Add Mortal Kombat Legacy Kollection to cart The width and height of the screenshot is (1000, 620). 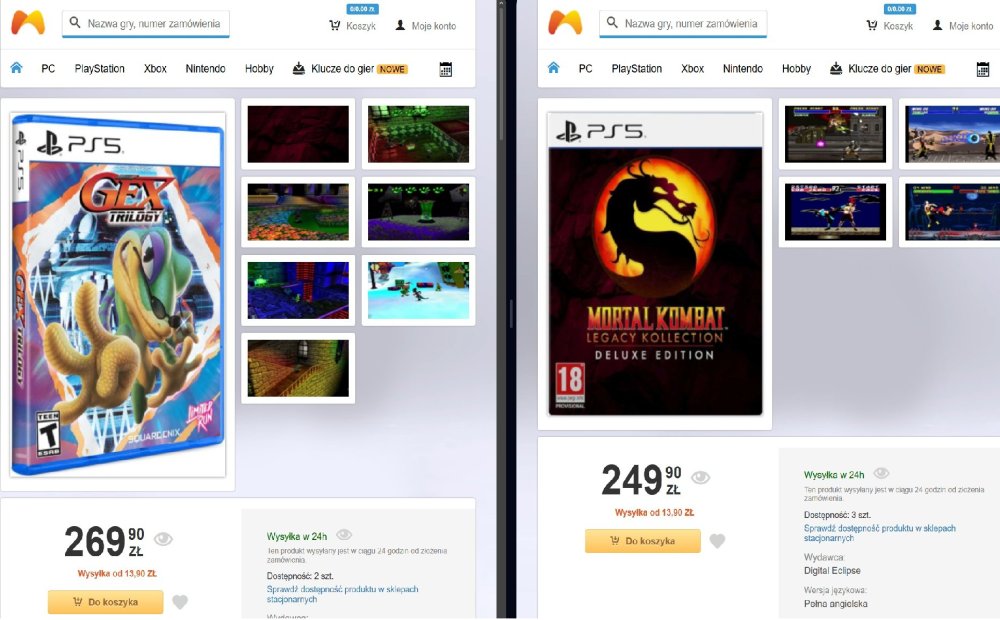coord(643,541)
